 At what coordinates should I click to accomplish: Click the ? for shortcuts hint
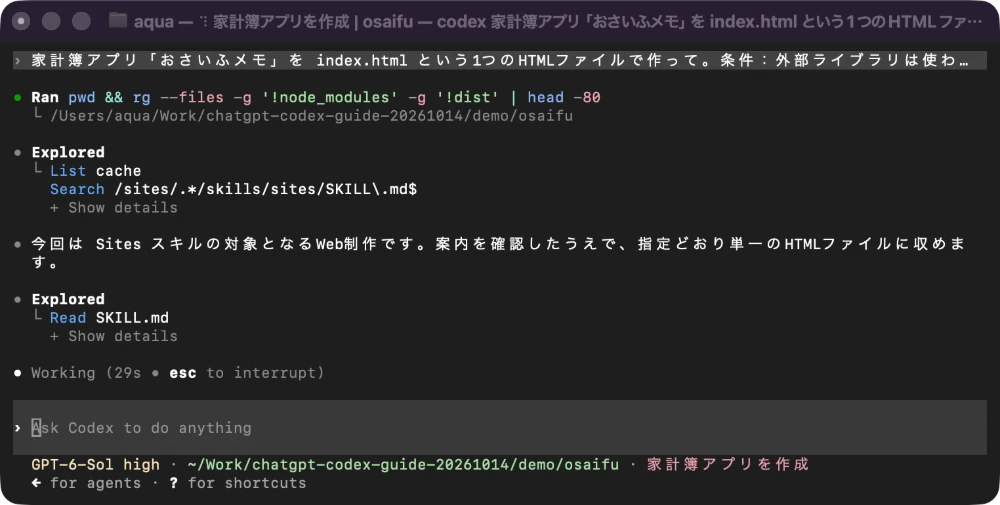[x=238, y=483]
